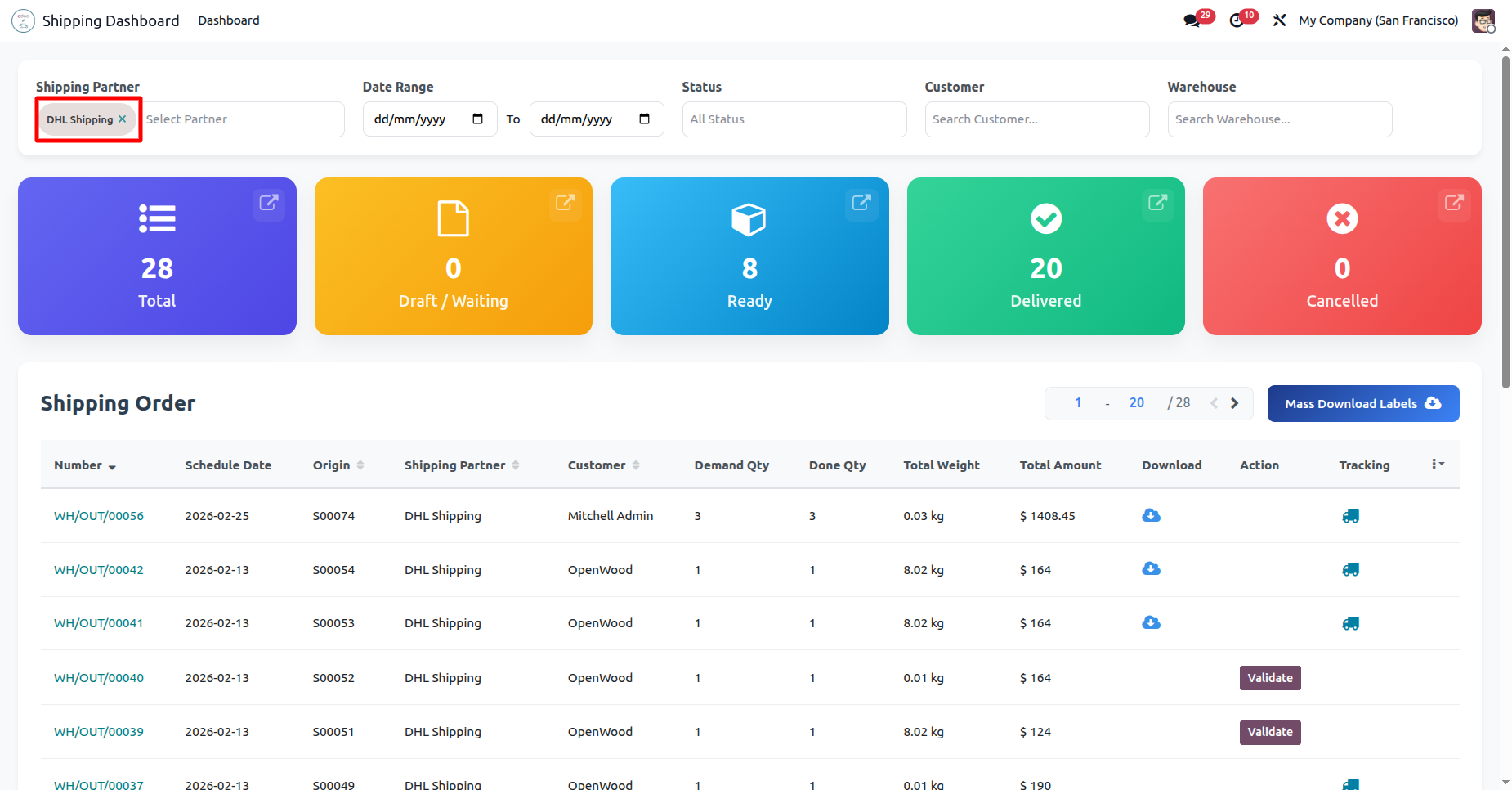Viewport: 1512px width, 790px height.
Task: Download the label for WH/OUT/00056
Action: click(1151, 516)
